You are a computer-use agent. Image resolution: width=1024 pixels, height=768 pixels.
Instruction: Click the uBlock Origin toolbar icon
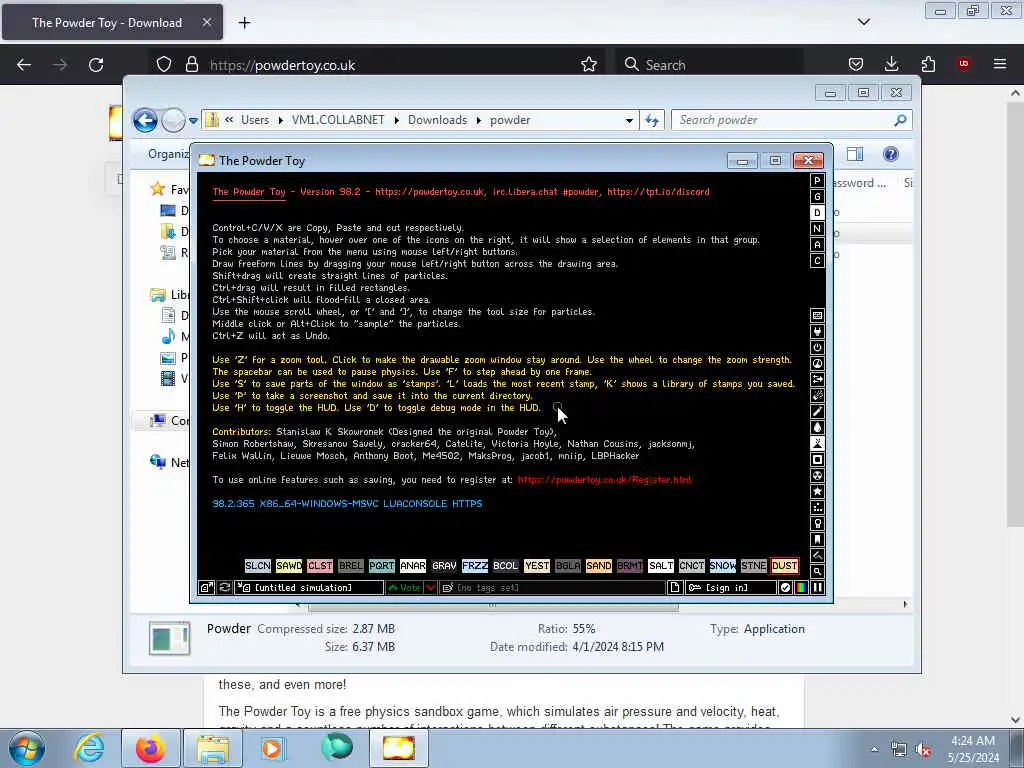pyautogui.click(x=963, y=64)
